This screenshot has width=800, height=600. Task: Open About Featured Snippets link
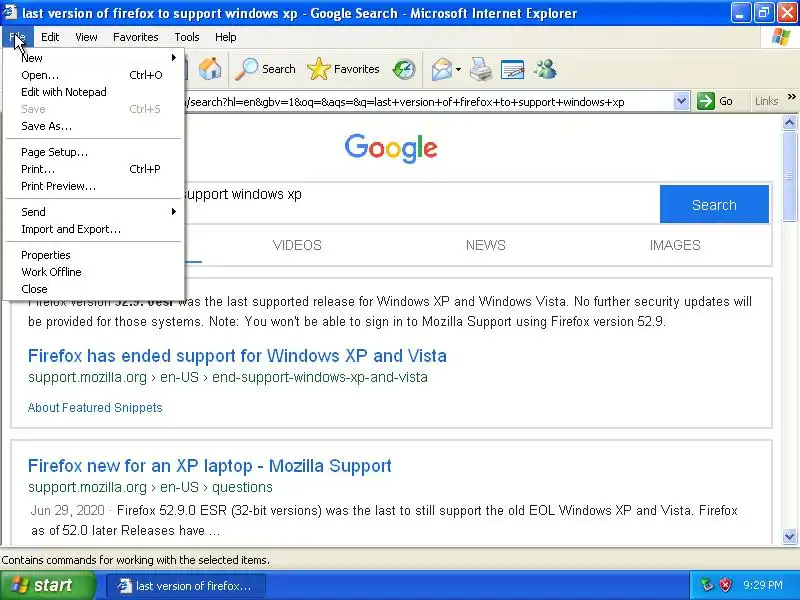(95, 408)
